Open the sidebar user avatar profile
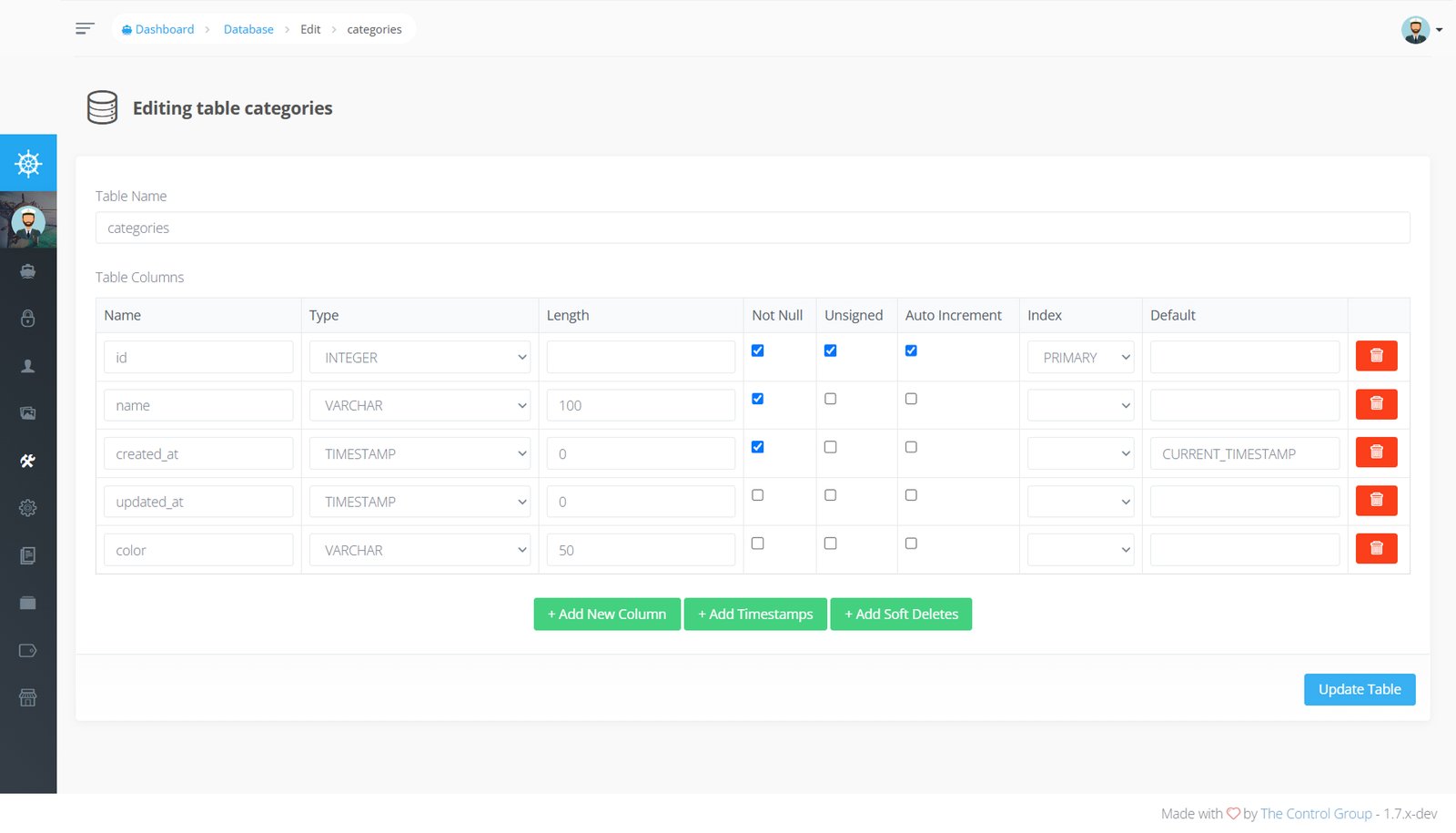The image size is (1456, 833). [28, 220]
